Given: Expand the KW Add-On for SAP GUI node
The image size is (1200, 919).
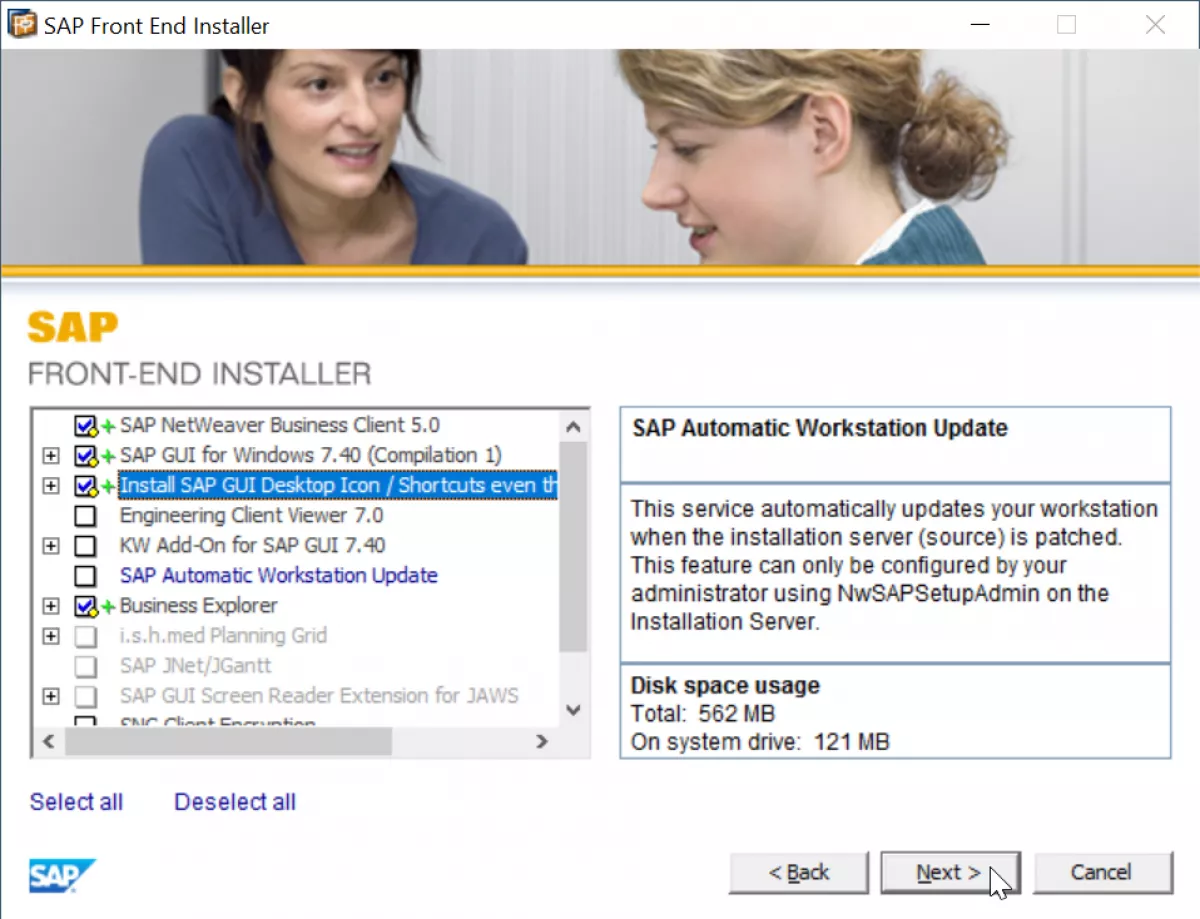Looking at the screenshot, I should click(x=51, y=546).
